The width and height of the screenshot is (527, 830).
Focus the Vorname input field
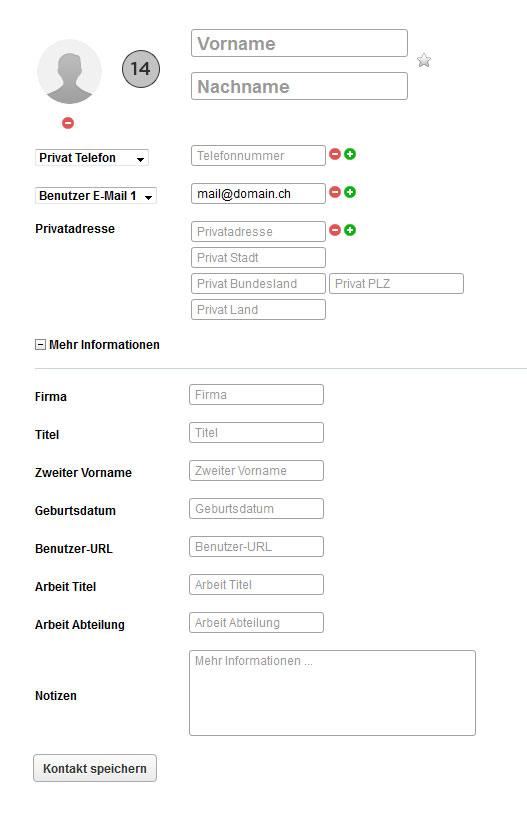coord(299,43)
